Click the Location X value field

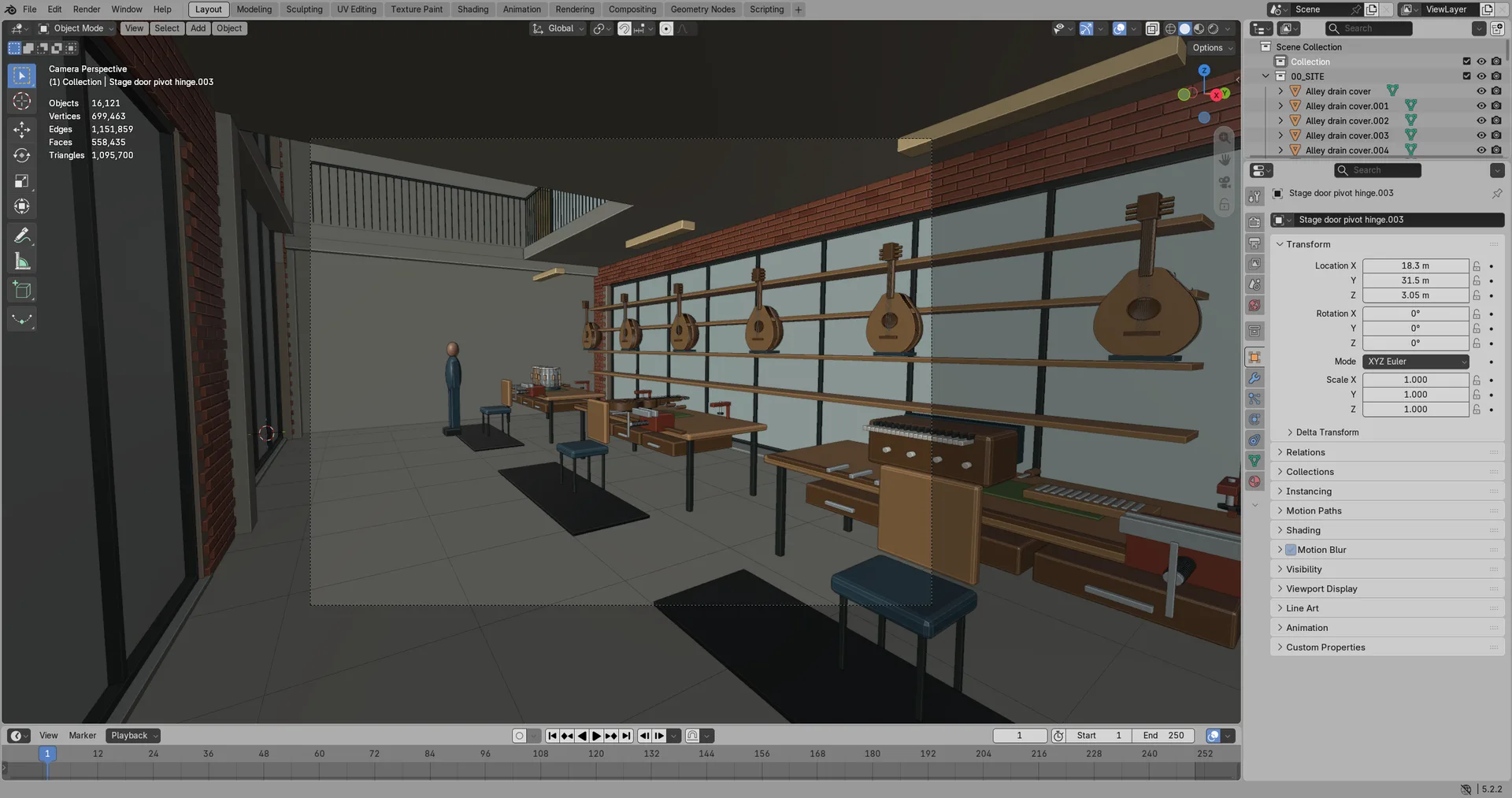pos(1415,265)
